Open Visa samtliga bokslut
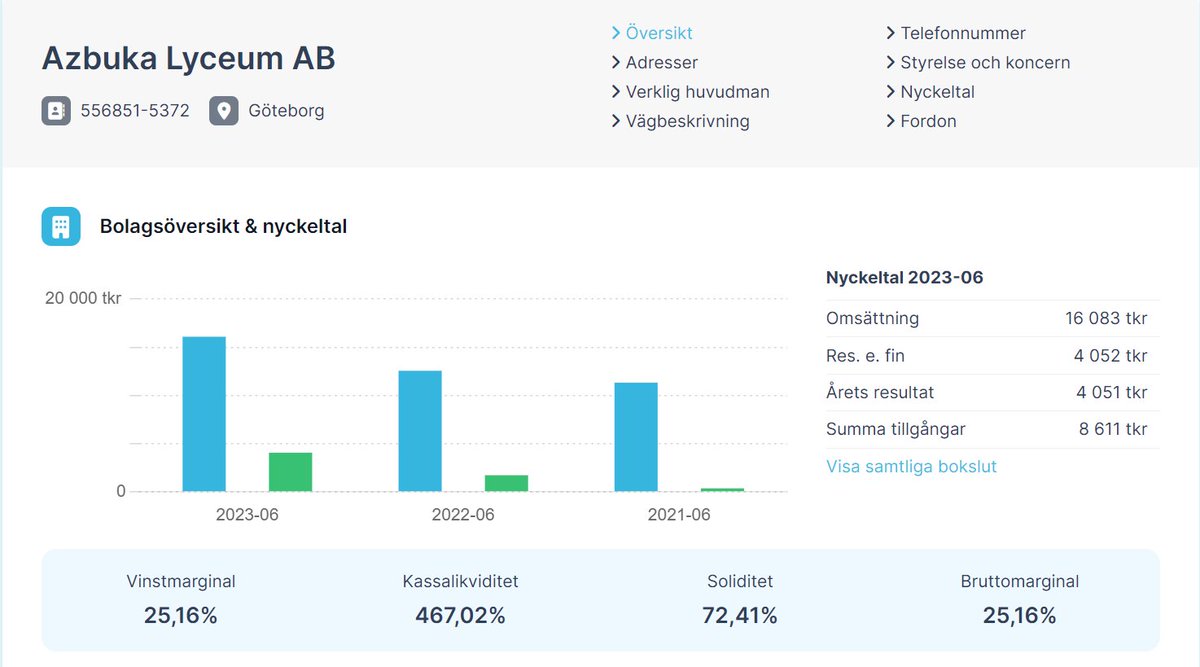This screenshot has height=667, width=1200. pyautogui.click(x=911, y=466)
